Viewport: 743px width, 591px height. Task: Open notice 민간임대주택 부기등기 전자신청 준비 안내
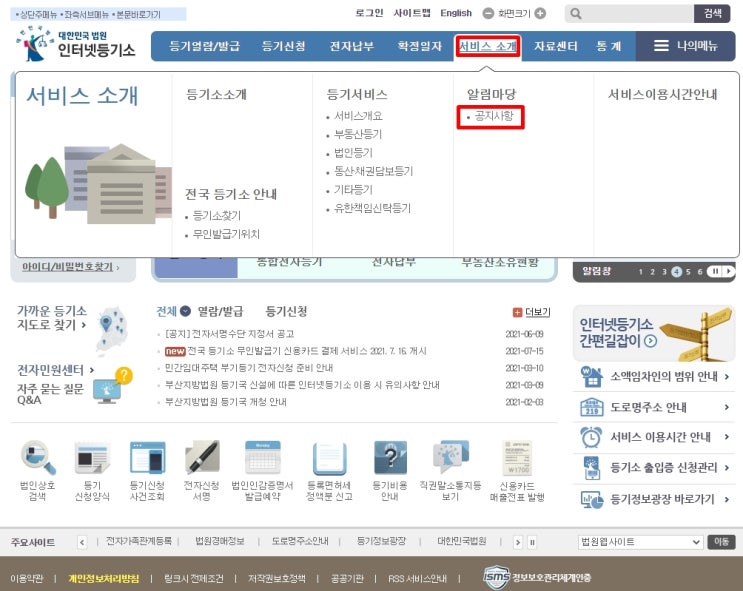pos(249,368)
